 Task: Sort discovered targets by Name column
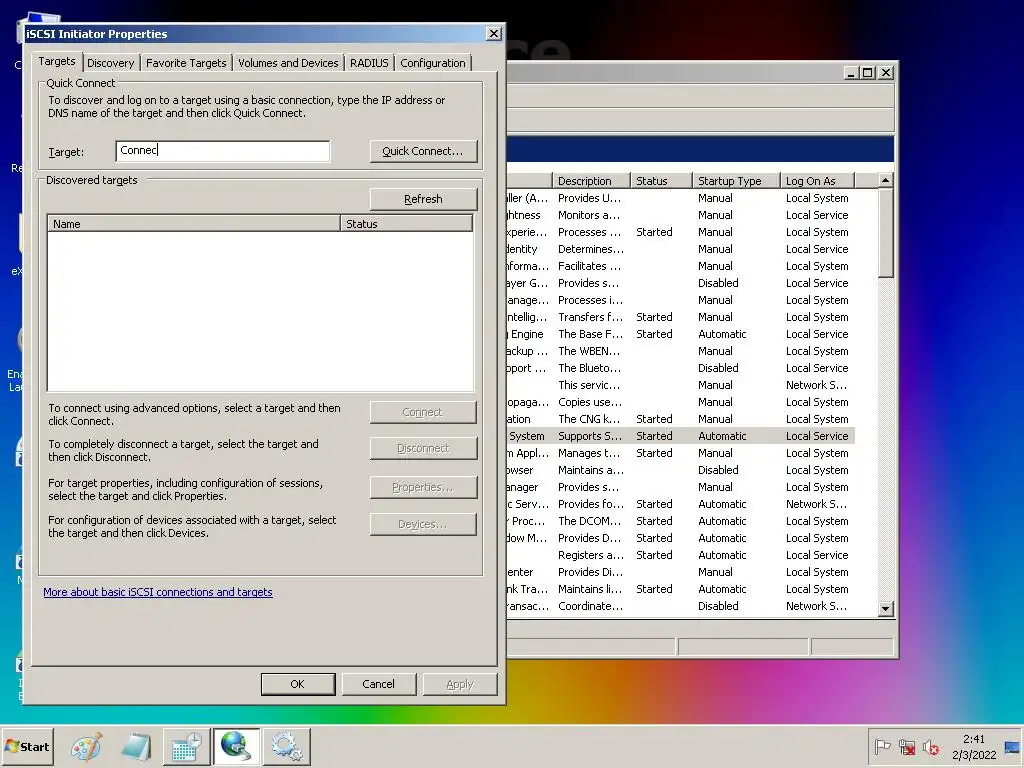pyautogui.click(x=193, y=223)
